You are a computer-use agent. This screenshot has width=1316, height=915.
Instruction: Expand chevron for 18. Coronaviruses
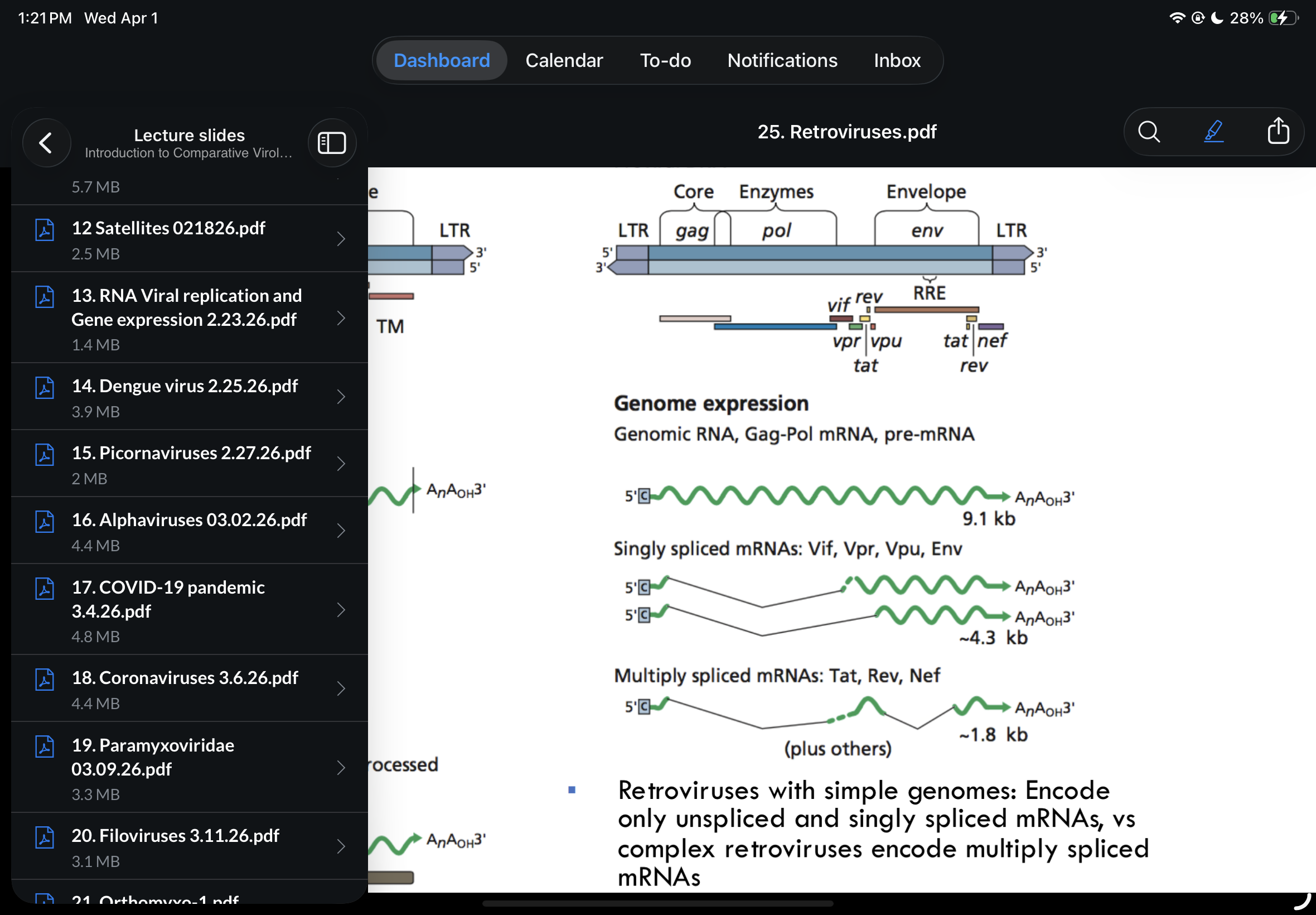coord(341,688)
